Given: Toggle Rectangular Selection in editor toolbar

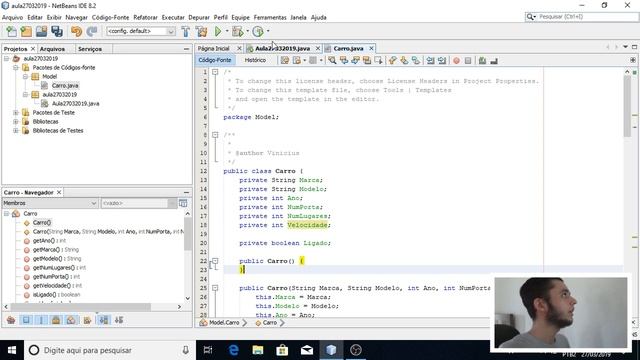Looking at the screenshot, I should tap(378, 60).
